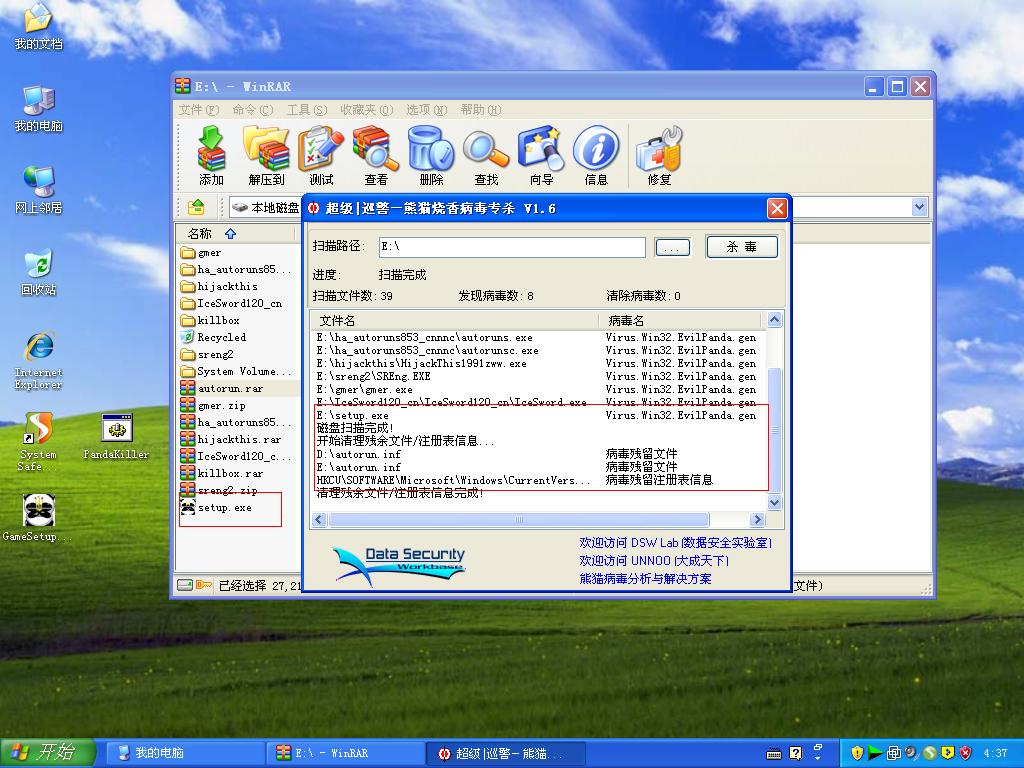Open the 工具(S) menu in WinRAR
The height and width of the screenshot is (768, 1024).
pyautogui.click(x=306, y=110)
